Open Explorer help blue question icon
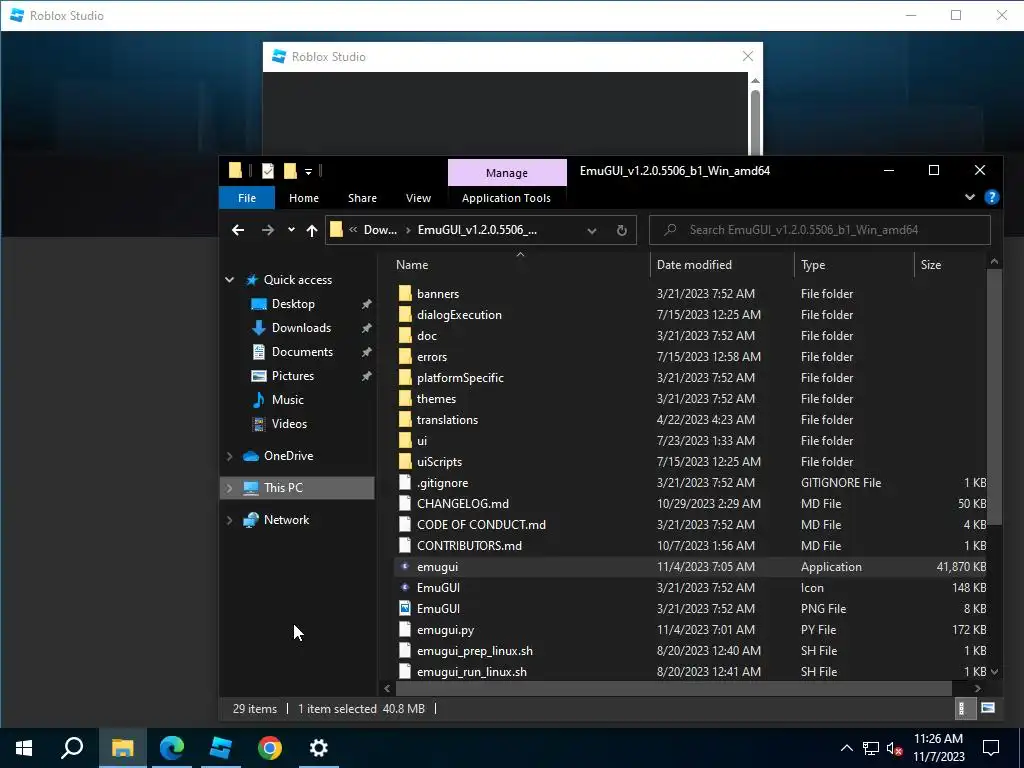Viewport: 1024px width, 768px height. [991, 197]
